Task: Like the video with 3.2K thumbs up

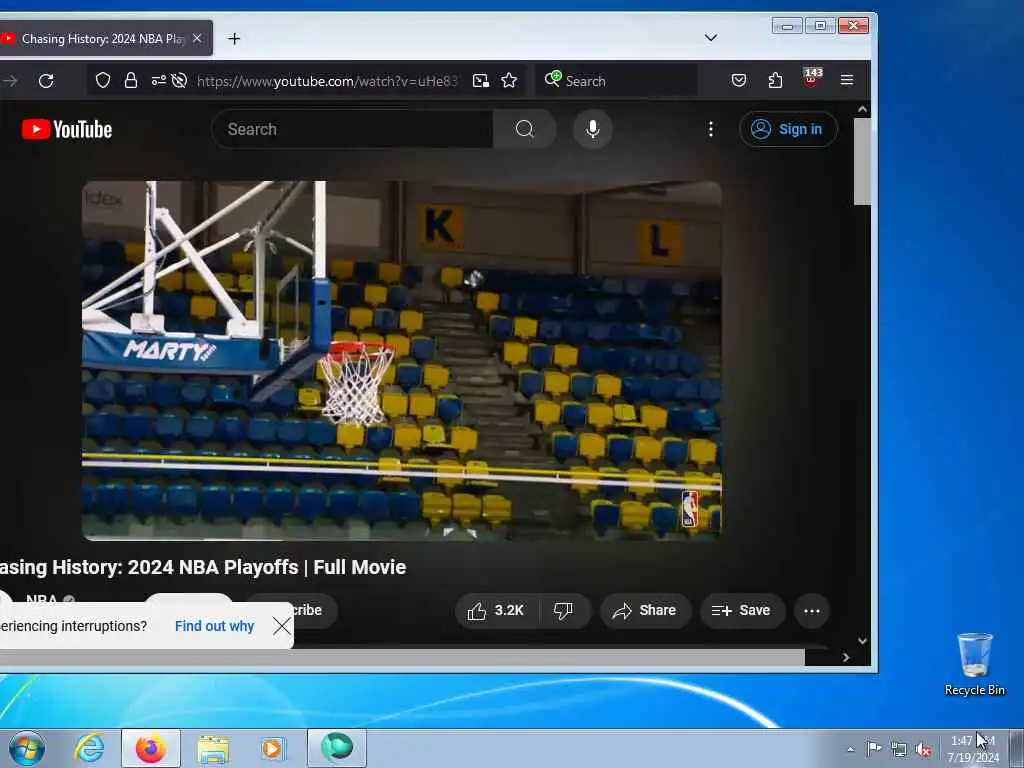Action: click(x=496, y=611)
